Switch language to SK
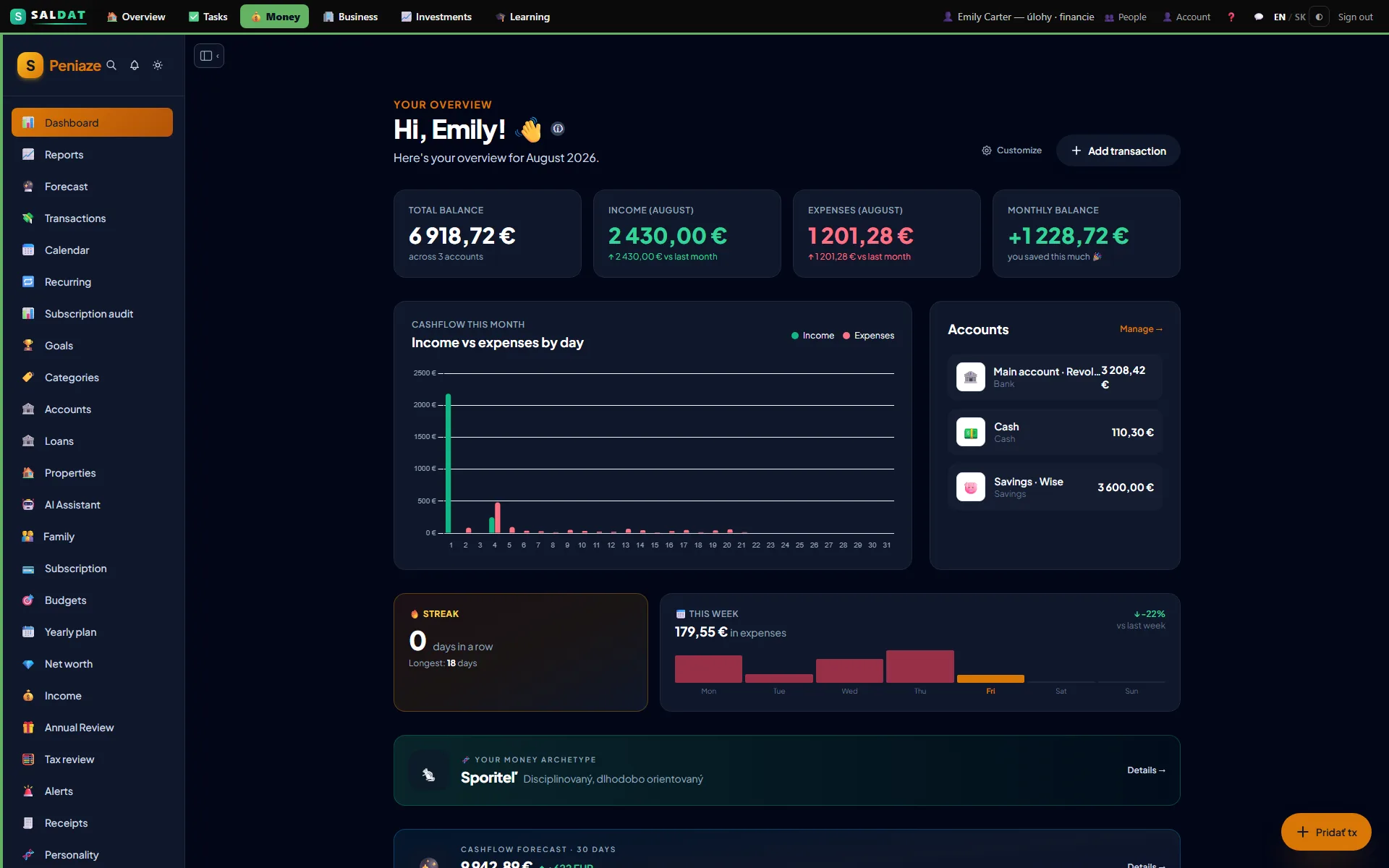Screen dimensions: 1389x868 1300,17
